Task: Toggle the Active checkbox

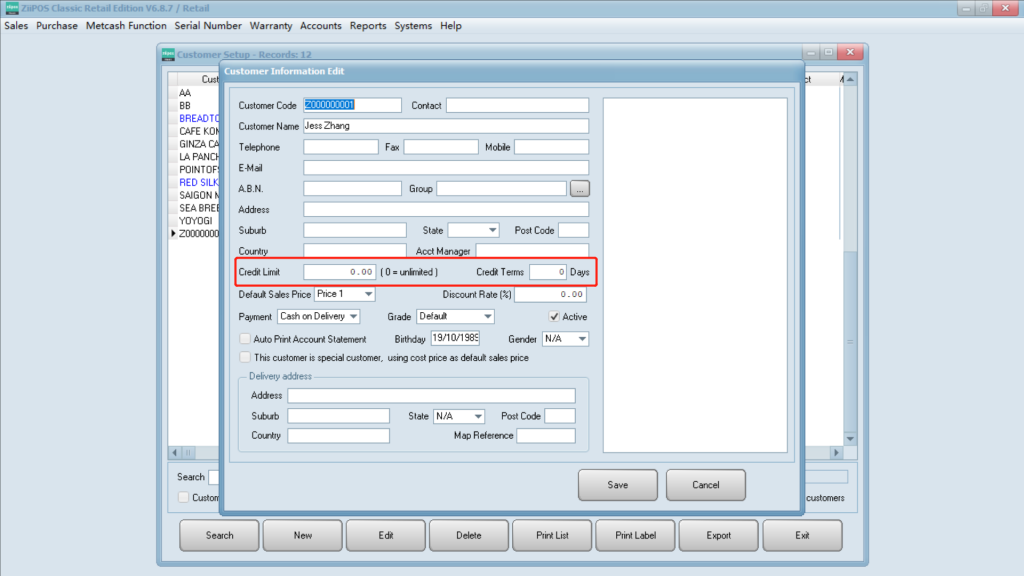Action: coord(554,317)
